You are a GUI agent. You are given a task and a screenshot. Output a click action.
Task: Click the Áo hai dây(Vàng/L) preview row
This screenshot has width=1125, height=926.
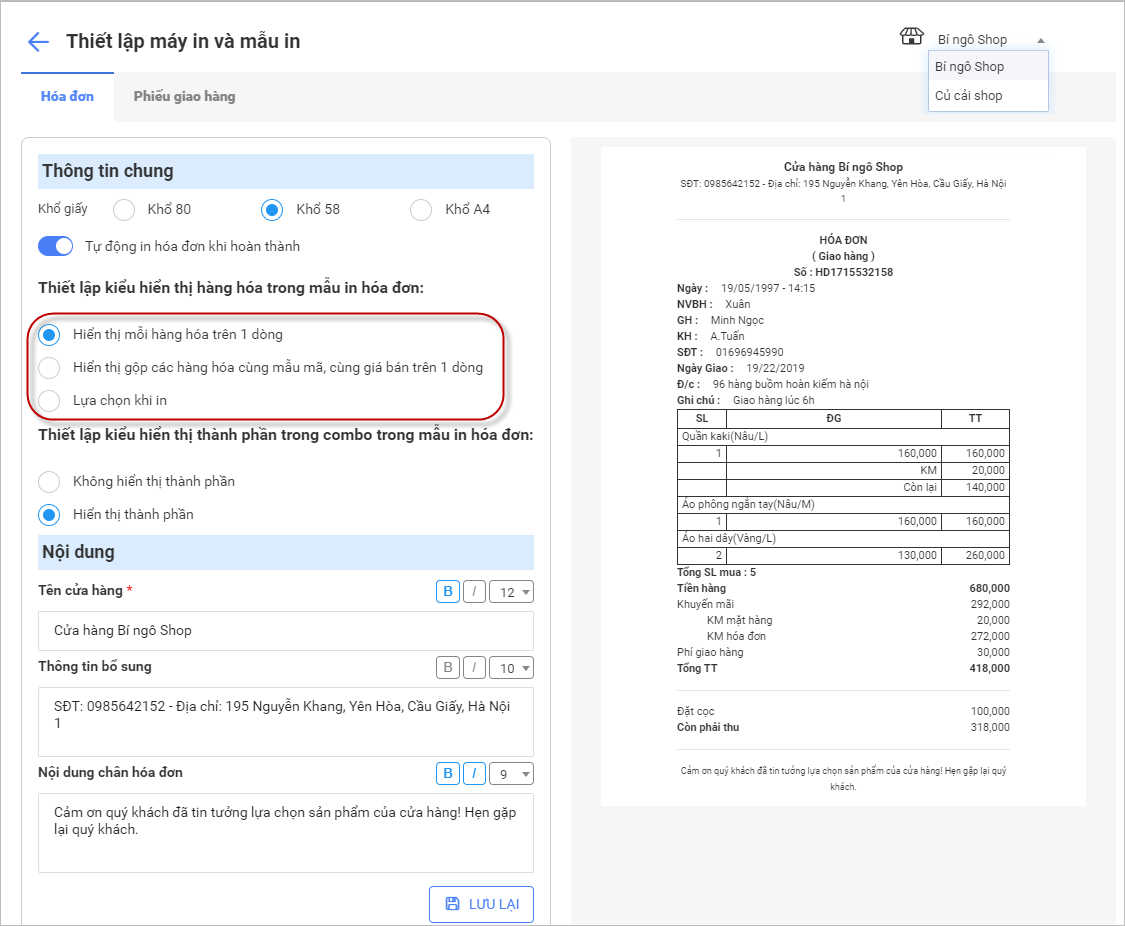(843, 538)
